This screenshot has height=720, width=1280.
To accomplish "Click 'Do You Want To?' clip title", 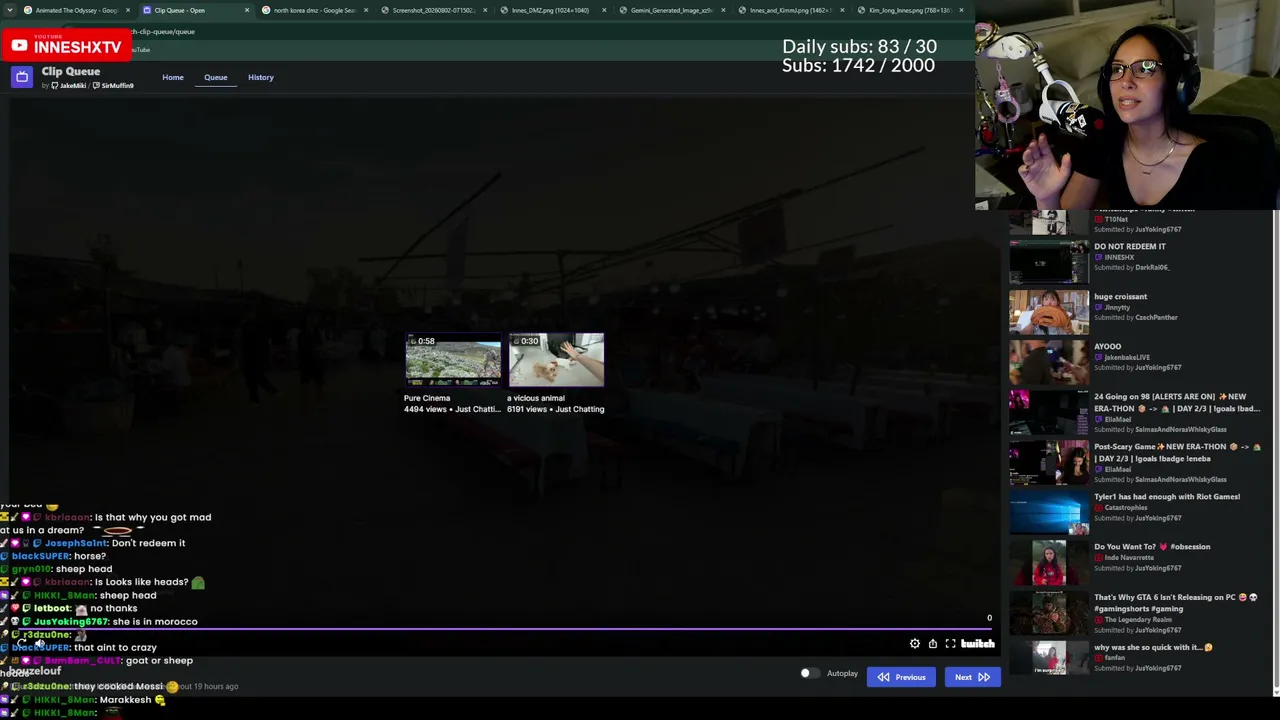I will coord(1152,546).
